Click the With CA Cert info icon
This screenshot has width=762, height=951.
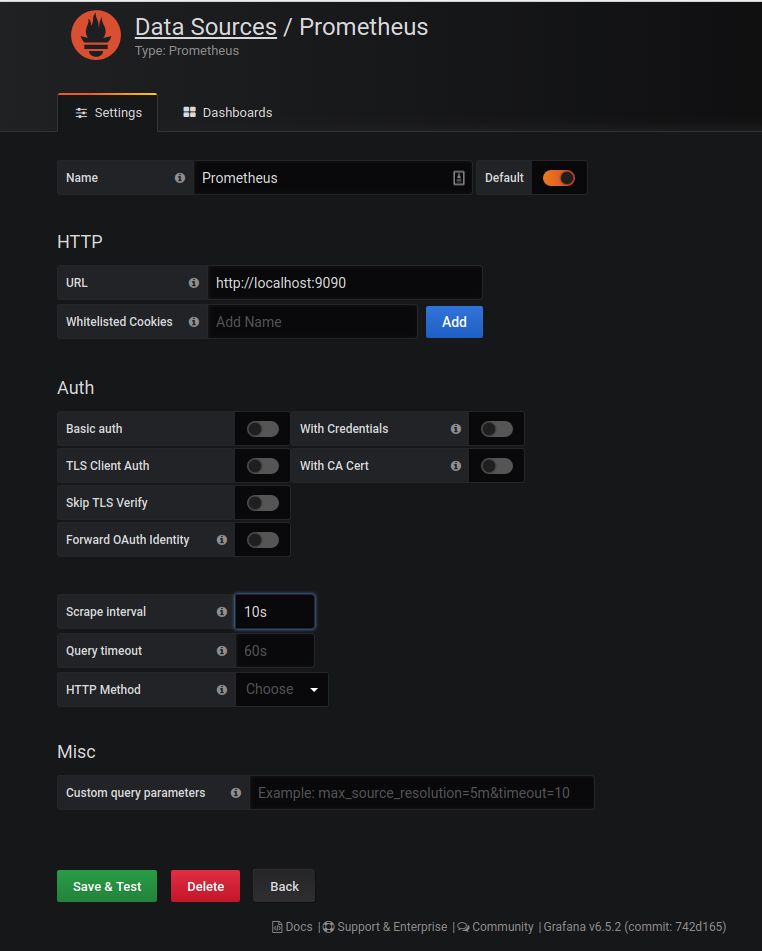tap(456, 466)
